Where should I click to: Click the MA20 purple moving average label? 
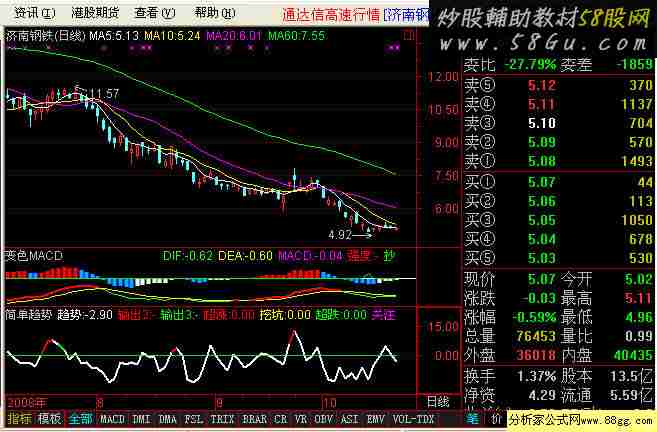tap(233, 36)
